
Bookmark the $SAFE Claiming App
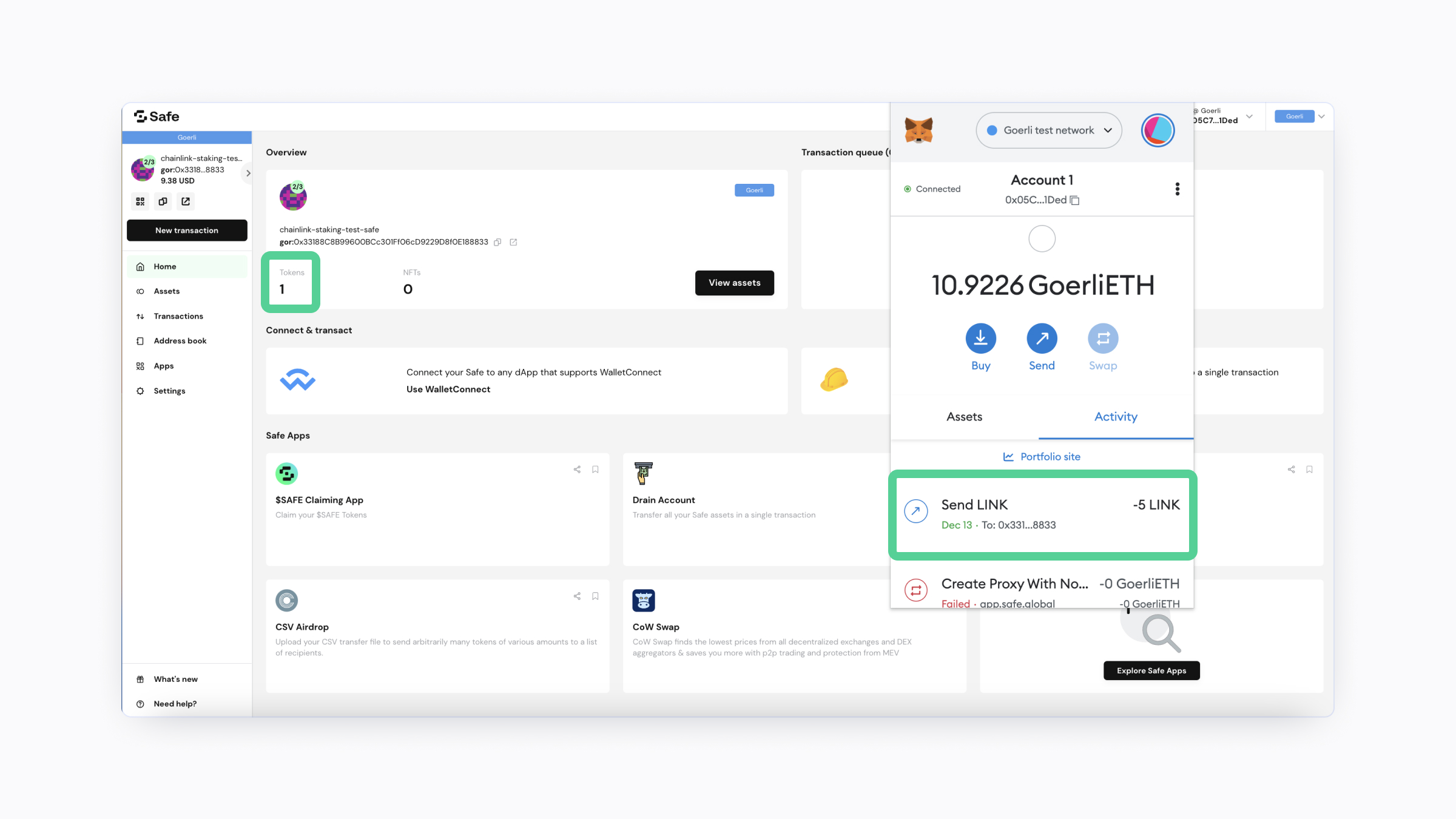click(595, 470)
